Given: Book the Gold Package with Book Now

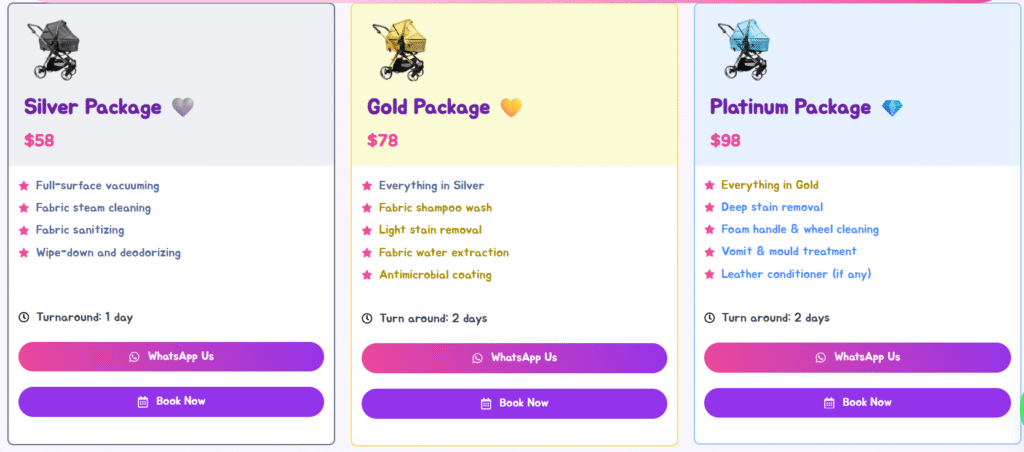Looking at the screenshot, I should pos(514,404).
